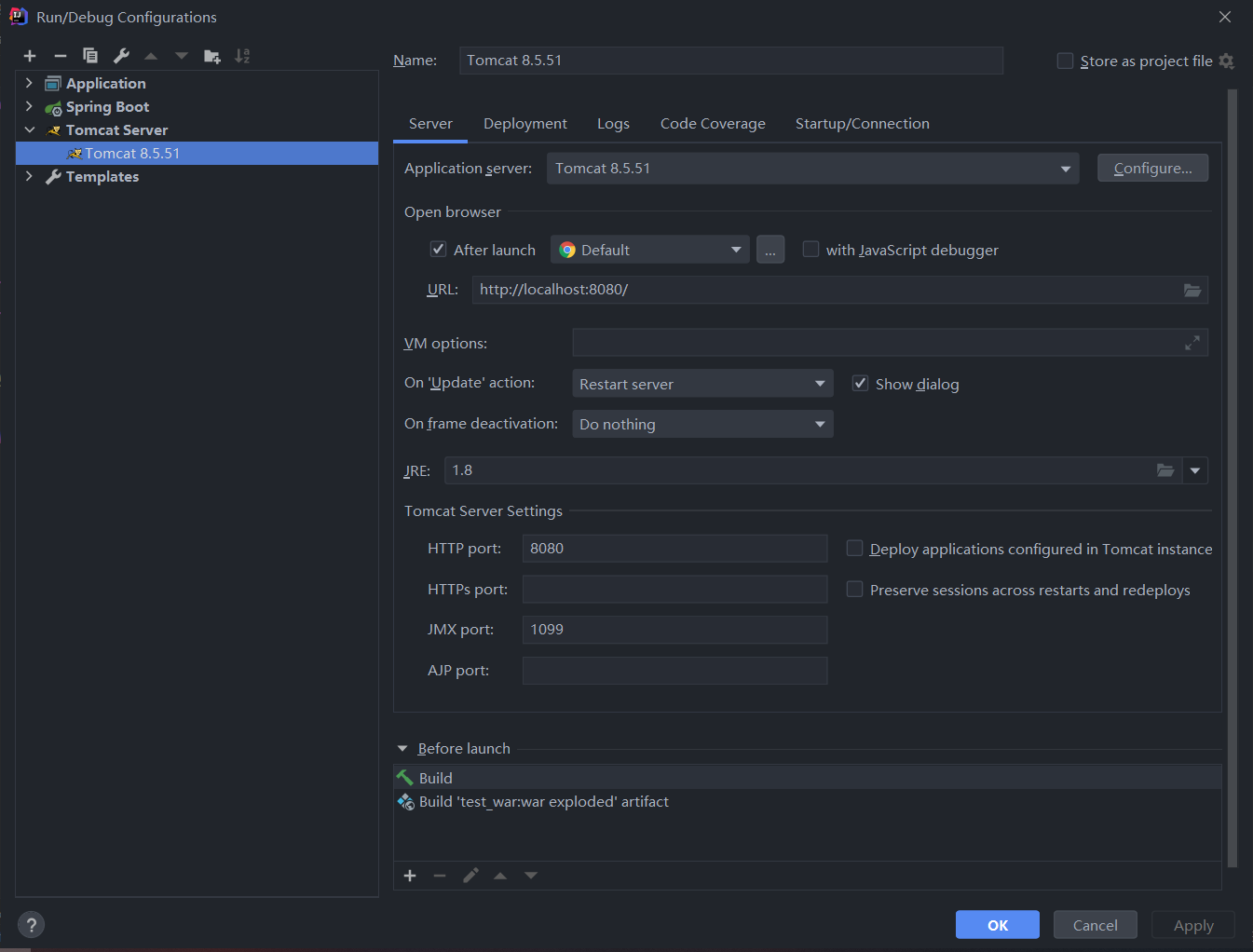The width and height of the screenshot is (1253, 952).
Task: Click the Configure... button
Action: 1152,169
